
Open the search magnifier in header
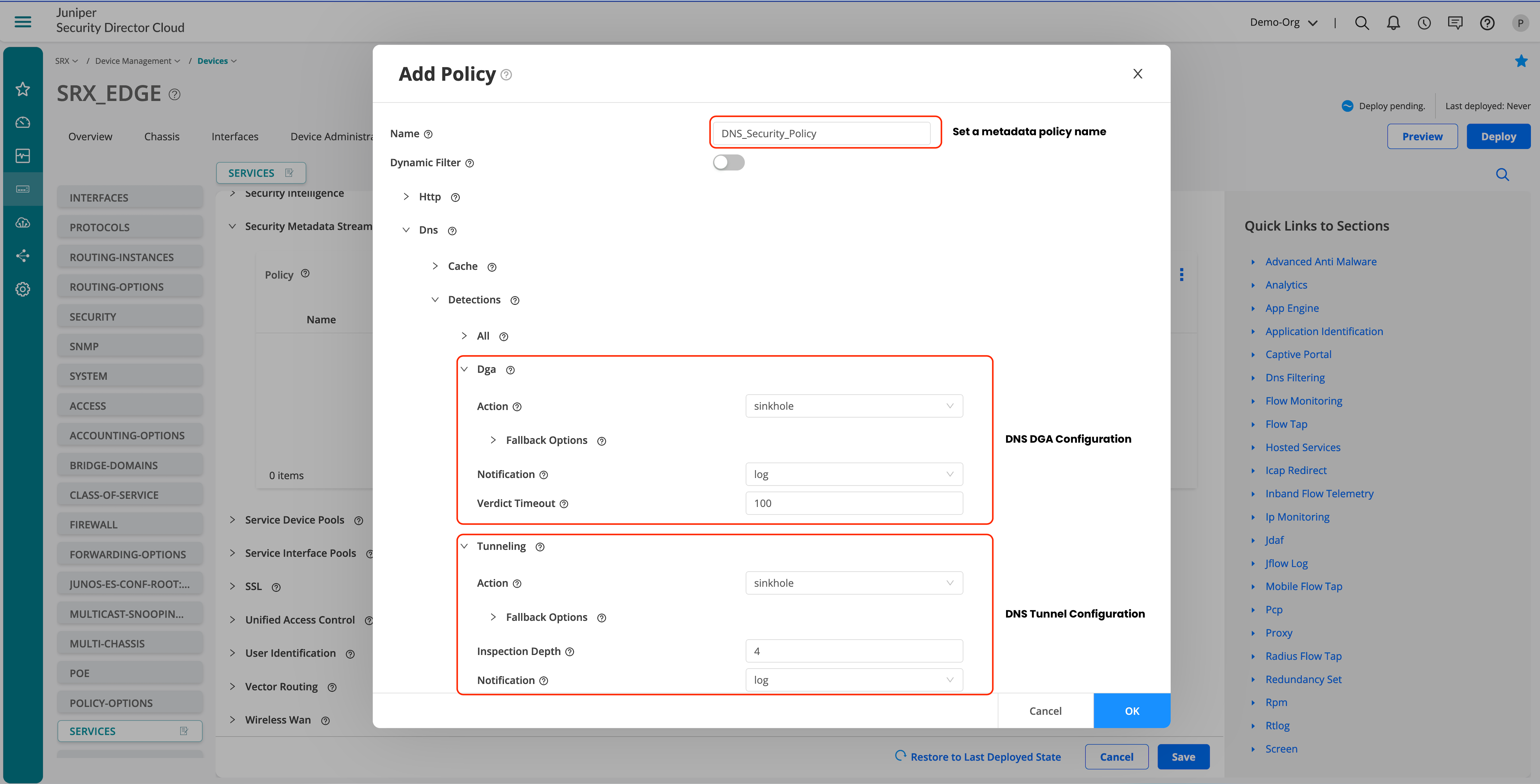1362,23
